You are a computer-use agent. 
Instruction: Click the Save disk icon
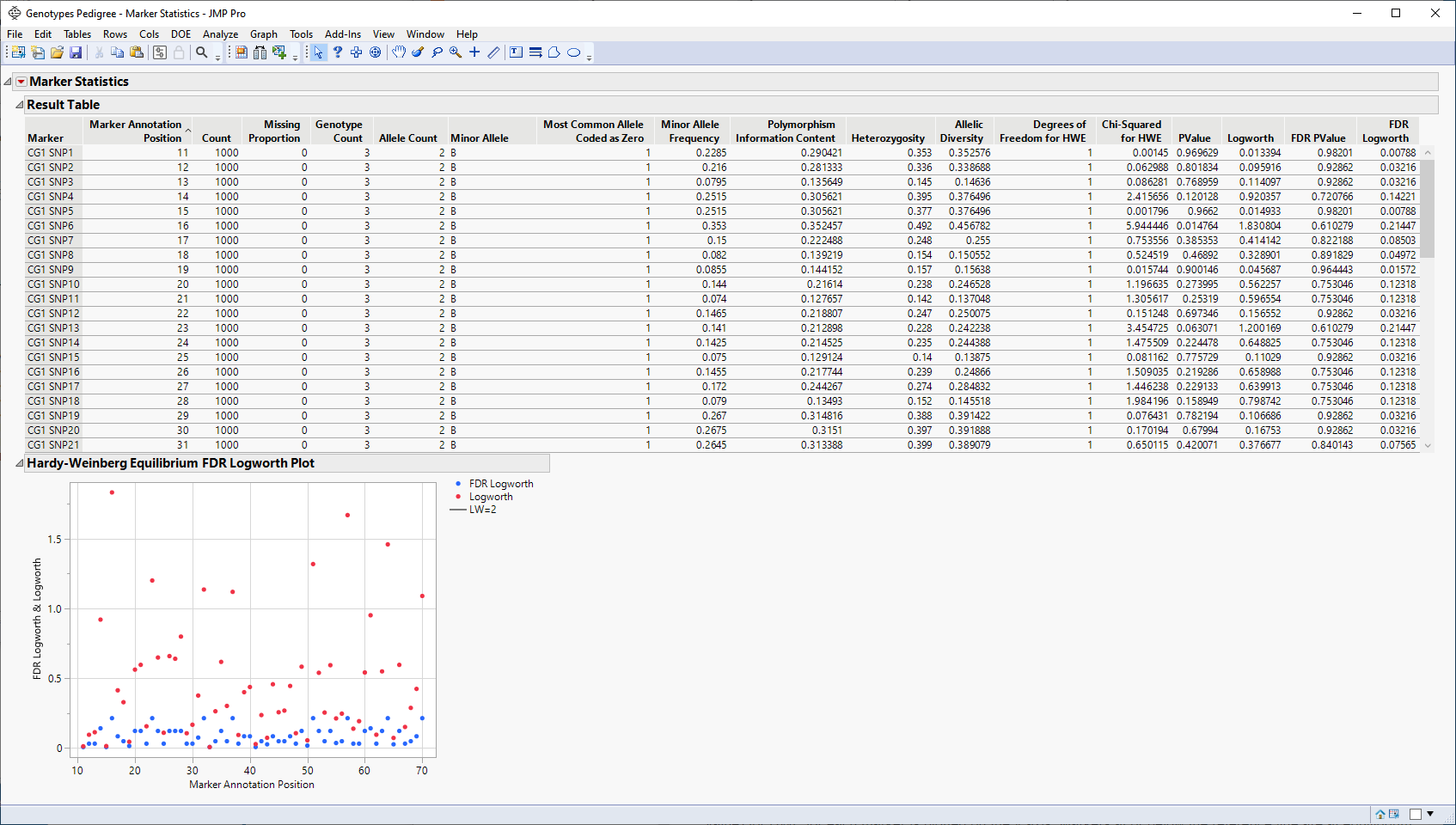[x=76, y=52]
